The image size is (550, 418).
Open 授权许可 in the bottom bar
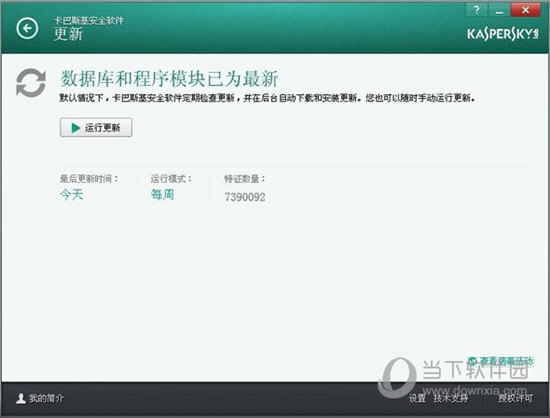point(515,398)
